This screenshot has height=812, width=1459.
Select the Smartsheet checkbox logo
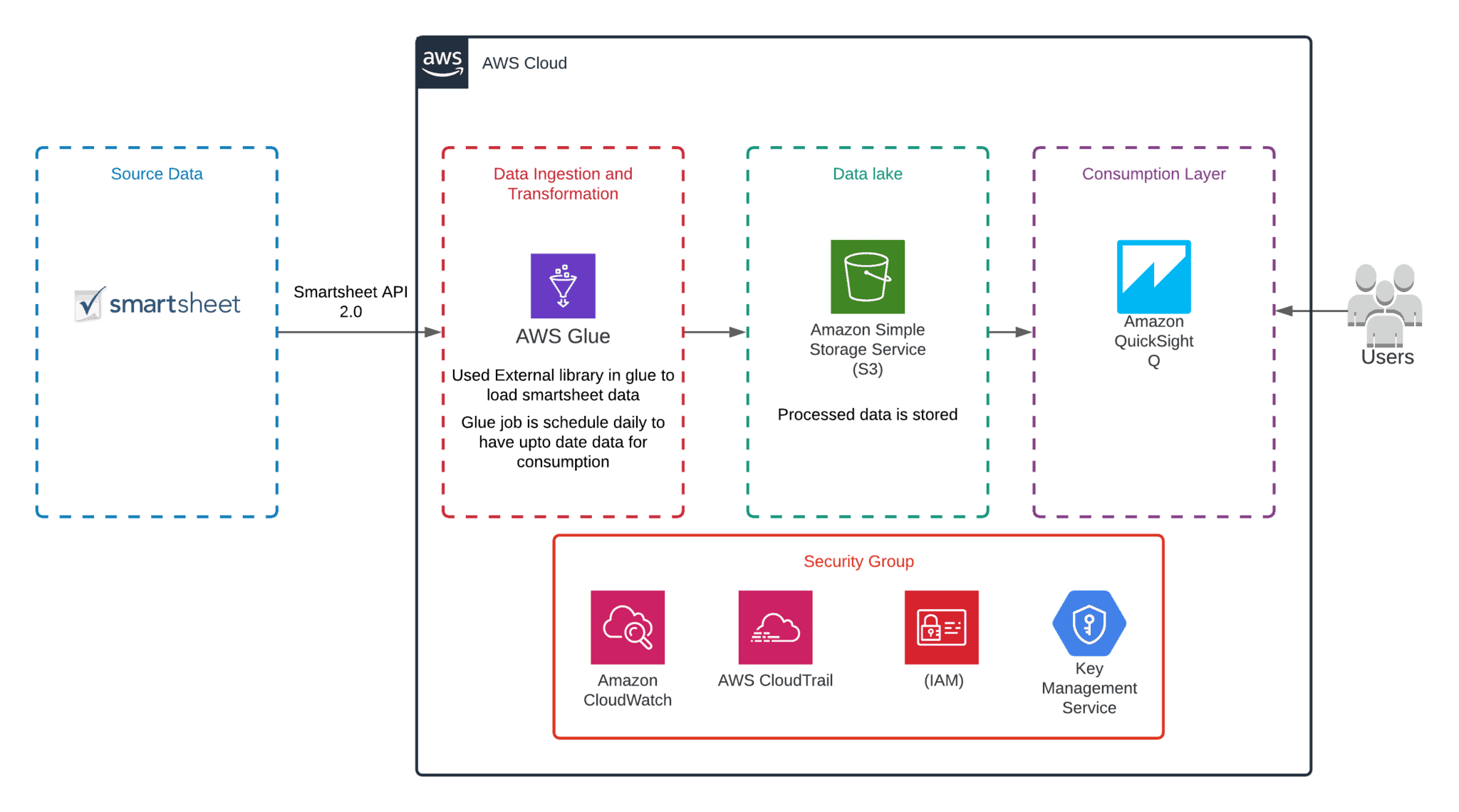[x=88, y=302]
